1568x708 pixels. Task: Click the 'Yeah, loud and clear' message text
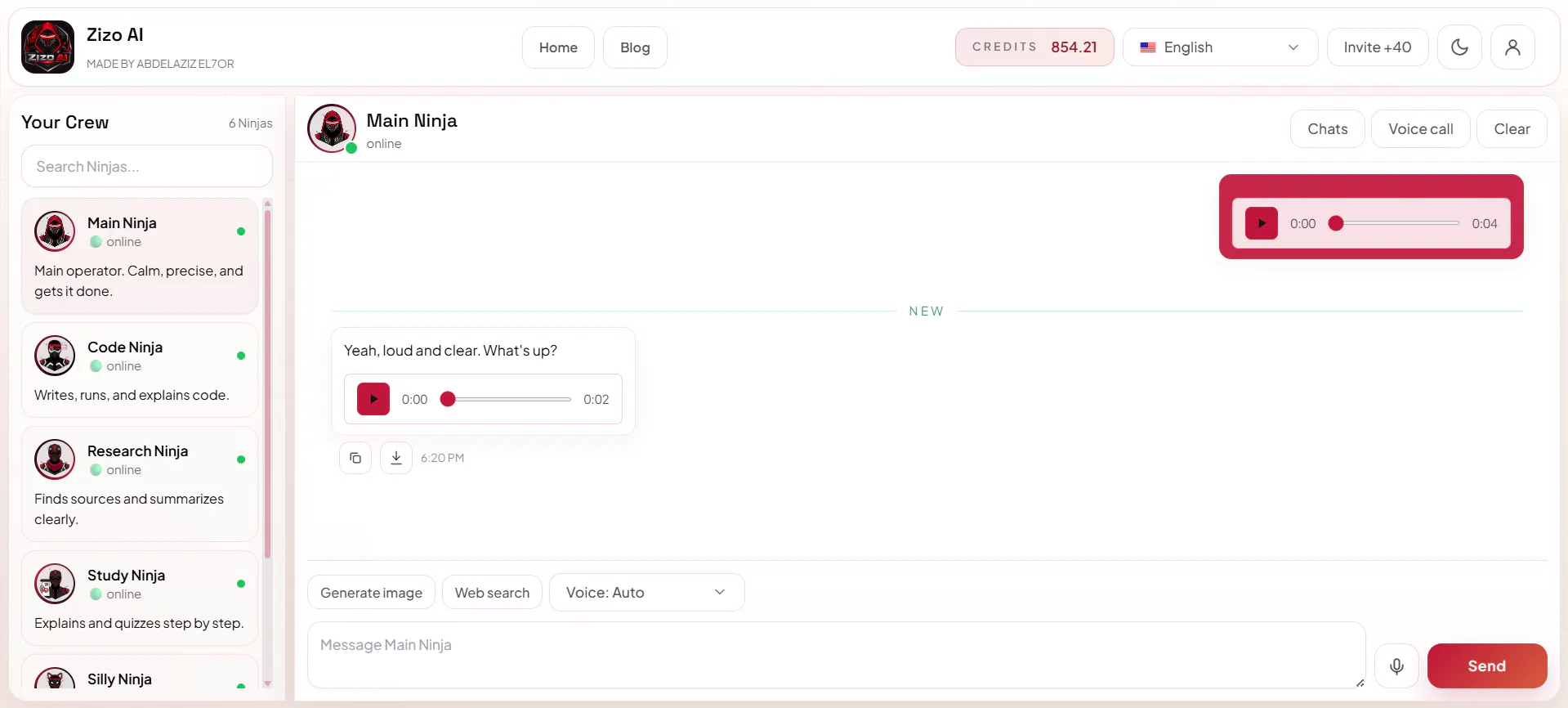tap(450, 351)
